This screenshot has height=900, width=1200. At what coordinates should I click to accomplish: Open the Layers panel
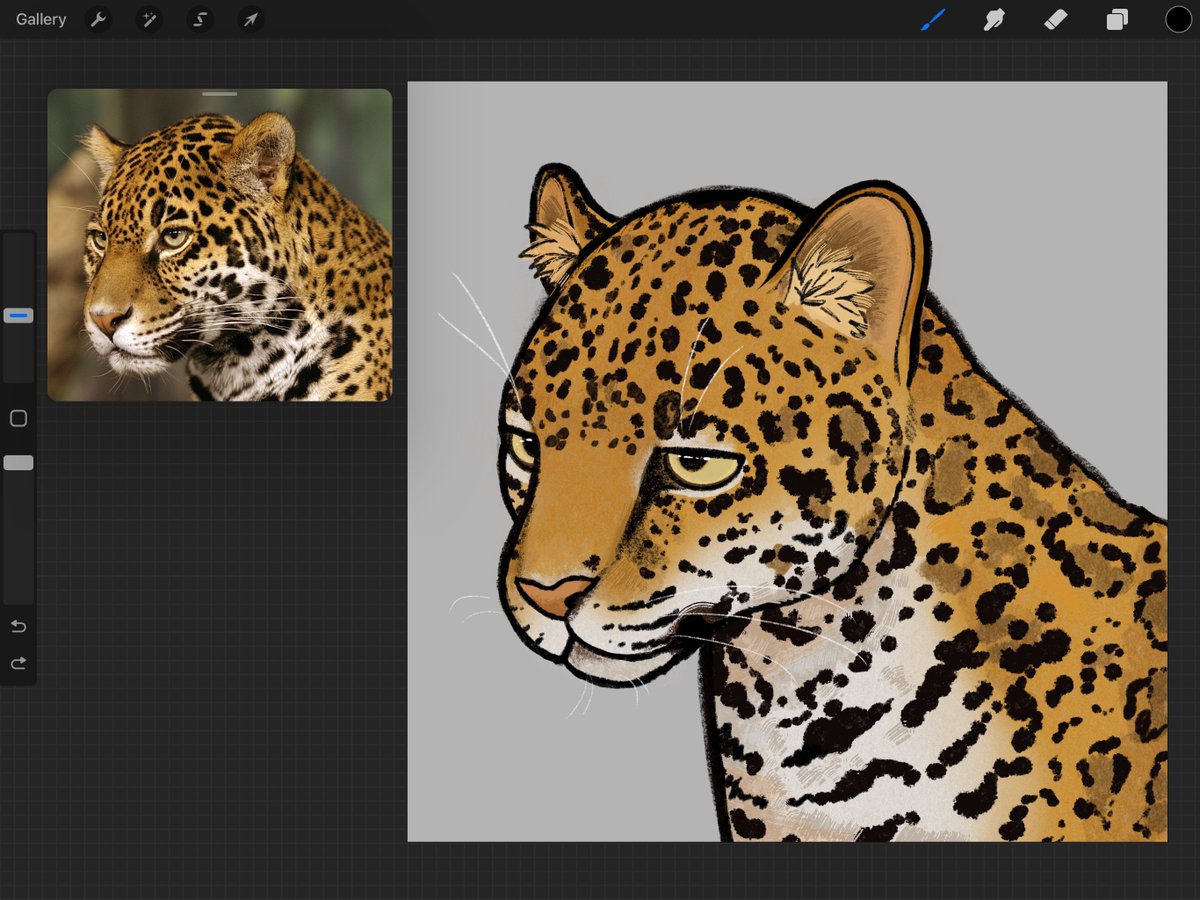(x=1117, y=19)
